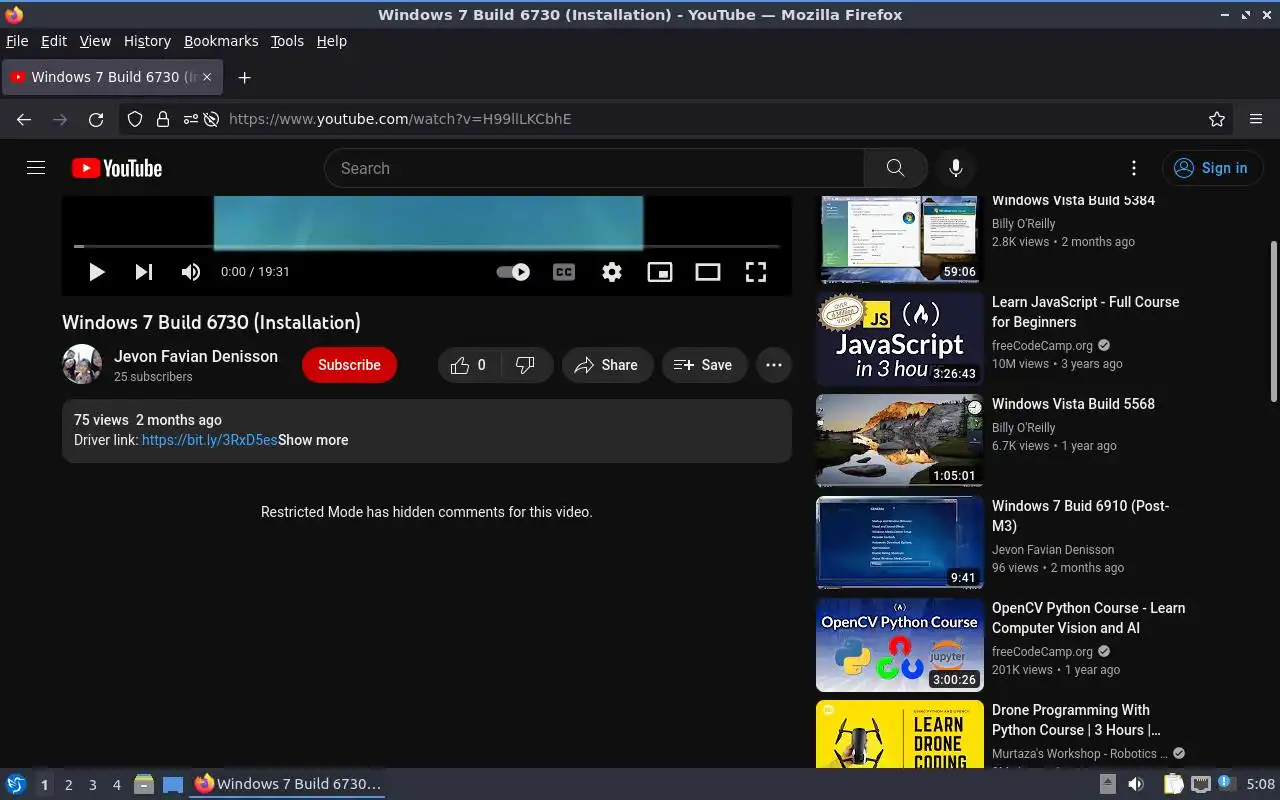Open the Edit menu
This screenshot has height=800, width=1280.
click(54, 41)
